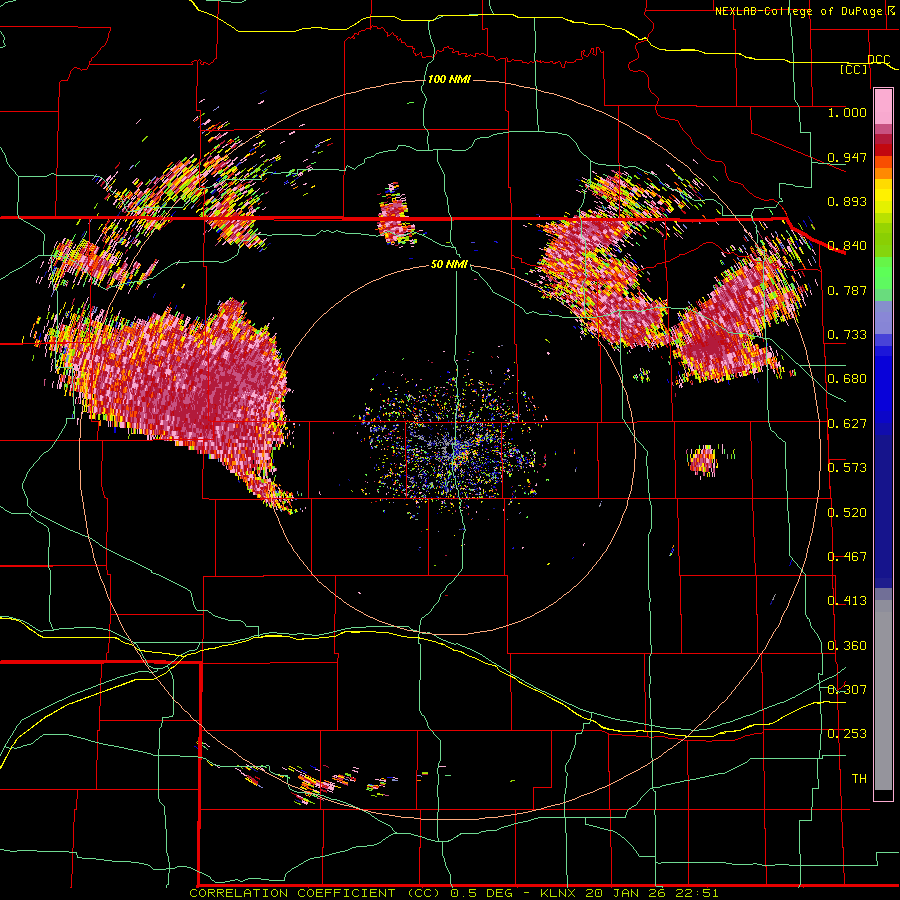Select the 0.733 scale value
This screenshot has height=900, width=900.
coord(847,335)
